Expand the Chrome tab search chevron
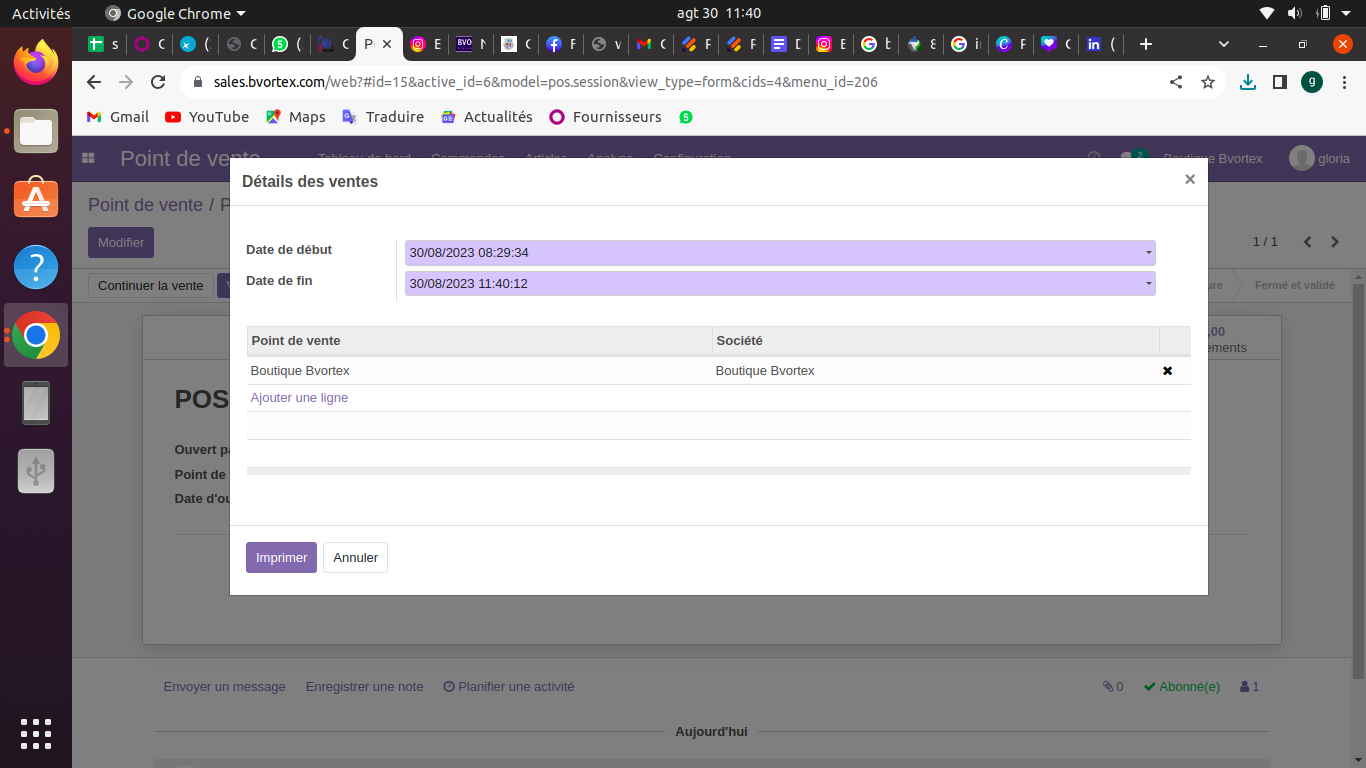Image resolution: width=1366 pixels, height=768 pixels. 1224,44
